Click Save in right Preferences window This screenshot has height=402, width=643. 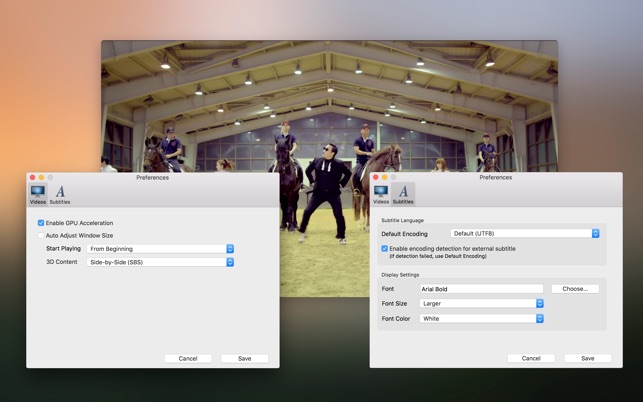588,358
